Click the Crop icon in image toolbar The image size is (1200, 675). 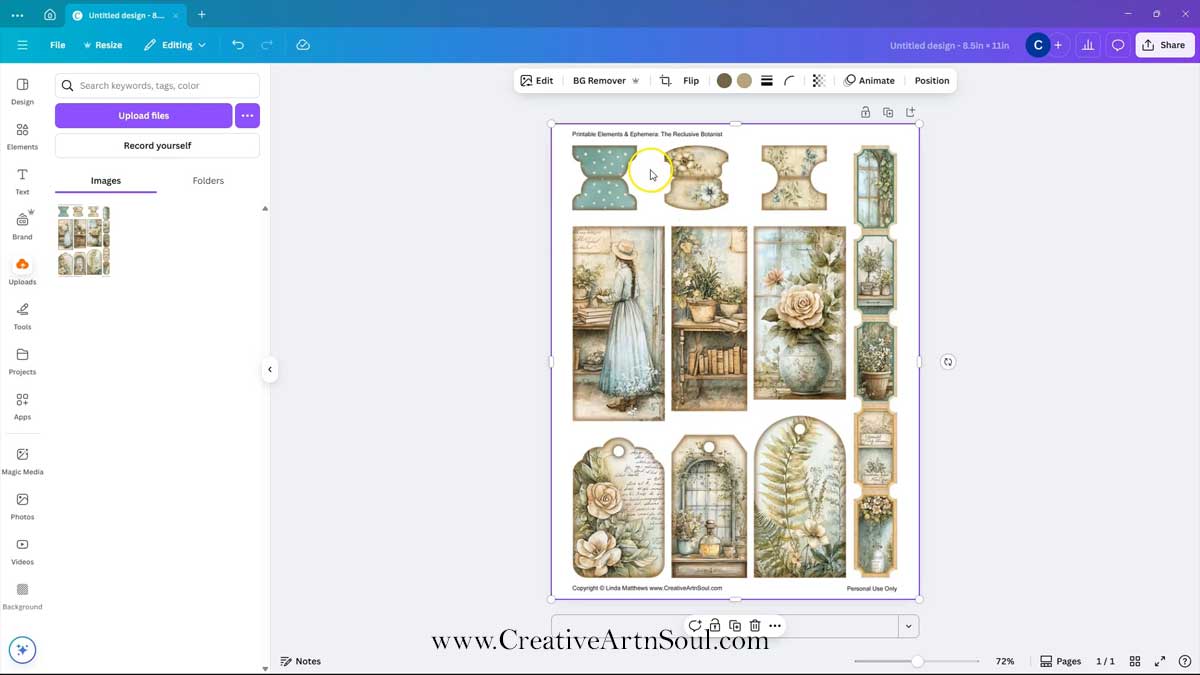(665, 81)
